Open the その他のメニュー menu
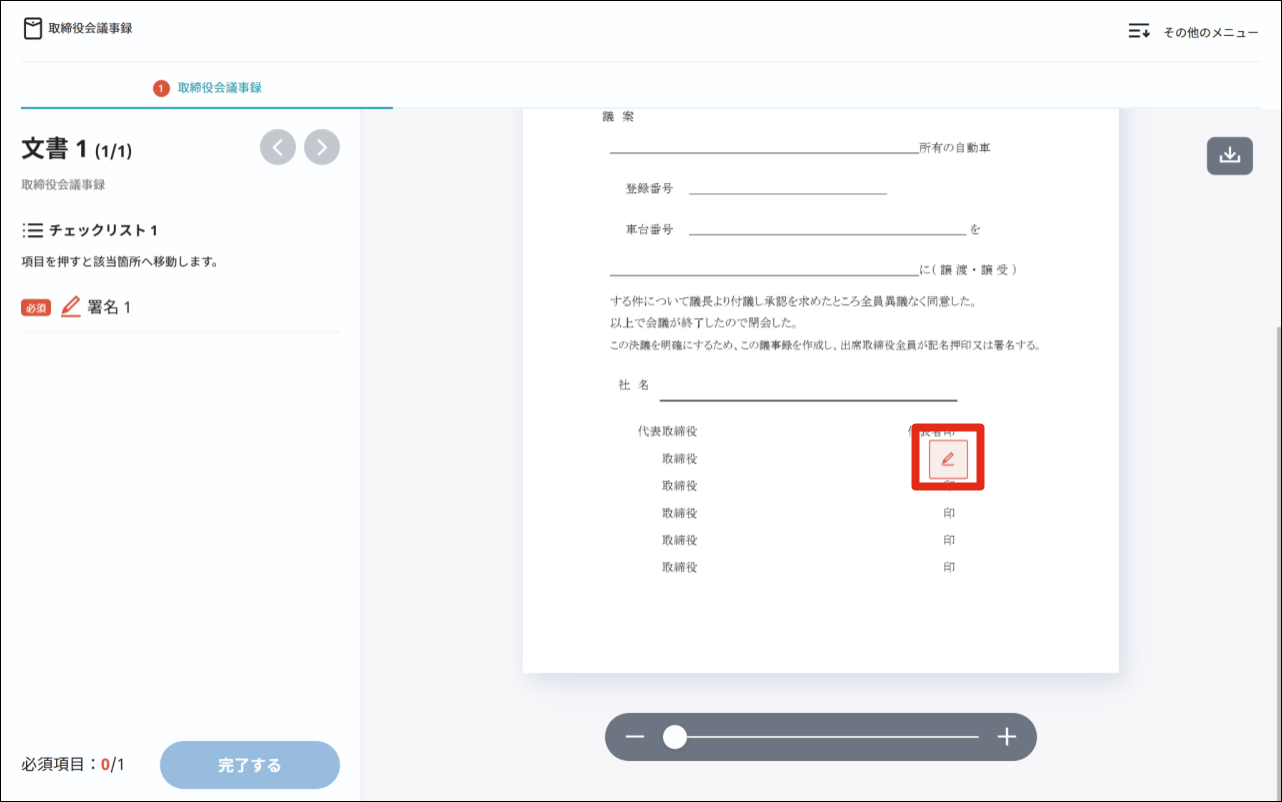The width and height of the screenshot is (1282, 802). pos(1193,32)
